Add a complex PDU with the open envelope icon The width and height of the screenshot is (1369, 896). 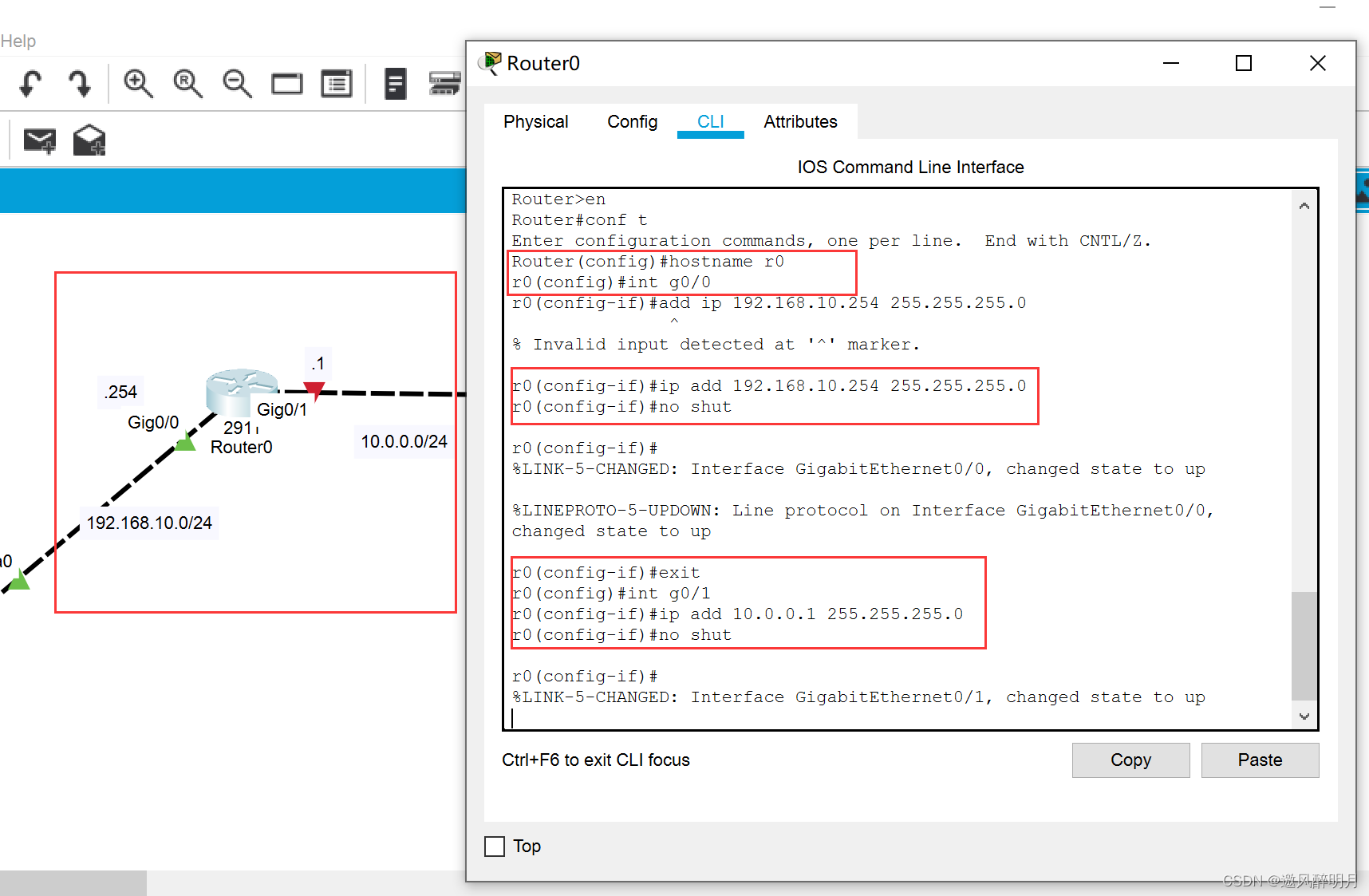coord(89,140)
